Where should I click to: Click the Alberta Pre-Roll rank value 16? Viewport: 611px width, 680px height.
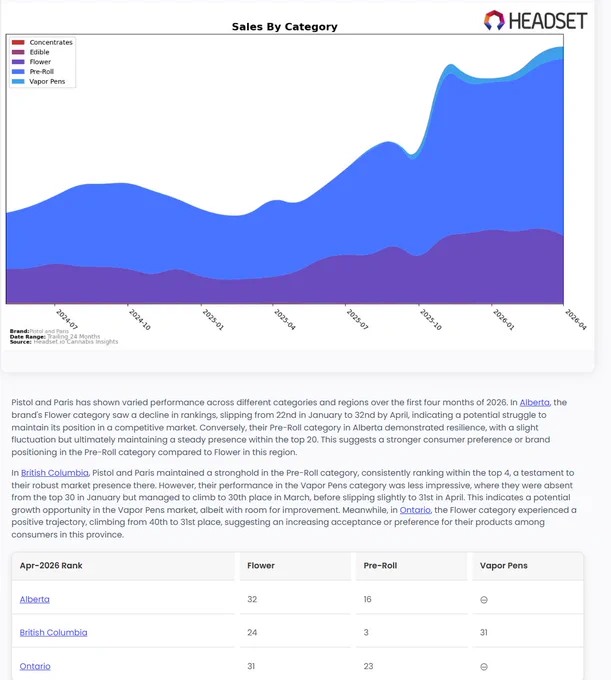coord(367,599)
